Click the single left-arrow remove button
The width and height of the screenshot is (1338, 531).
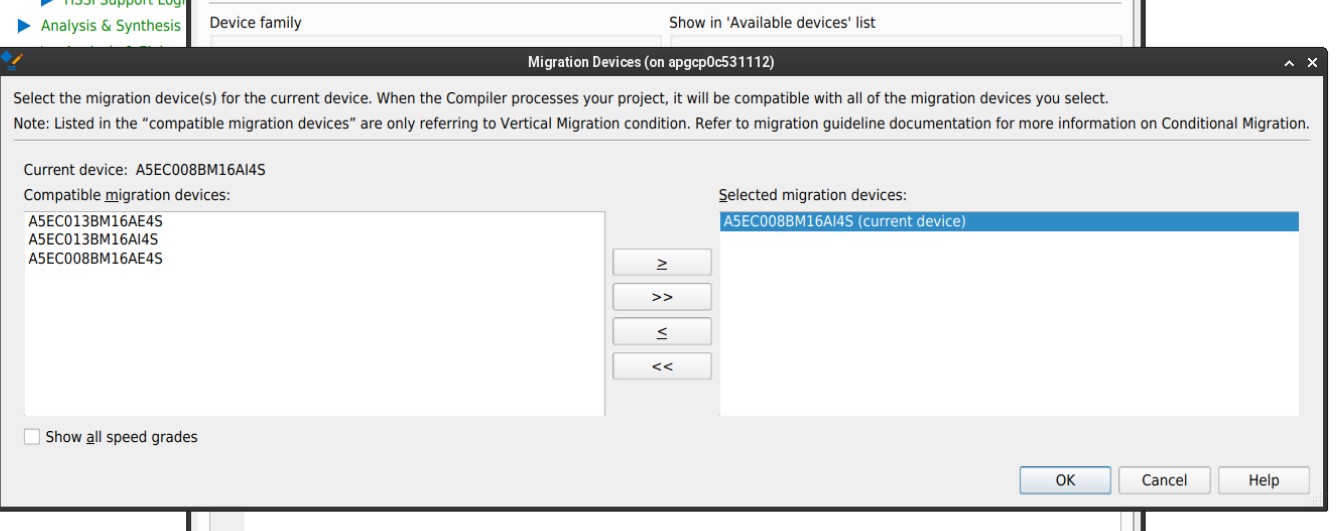661,332
